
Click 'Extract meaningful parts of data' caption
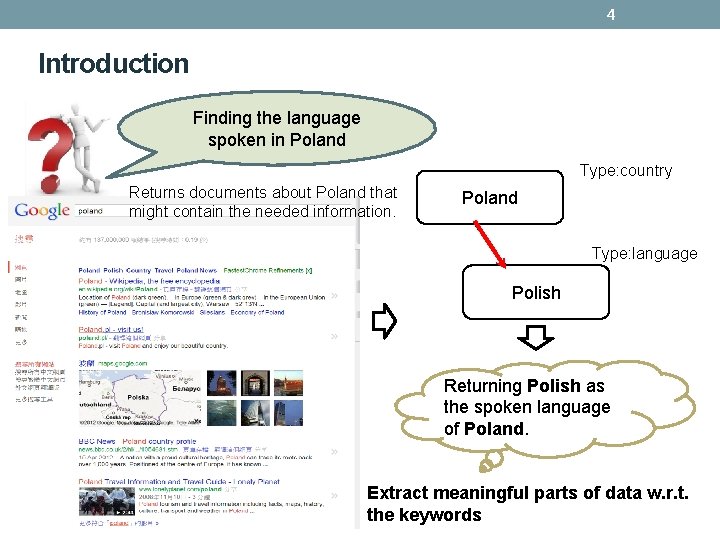coord(527,504)
